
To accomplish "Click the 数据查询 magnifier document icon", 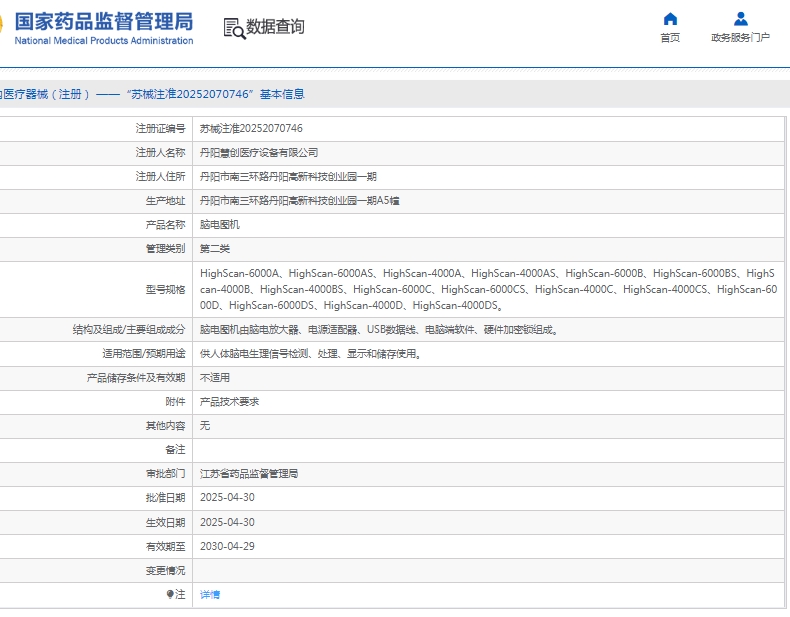I will [x=234, y=28].
